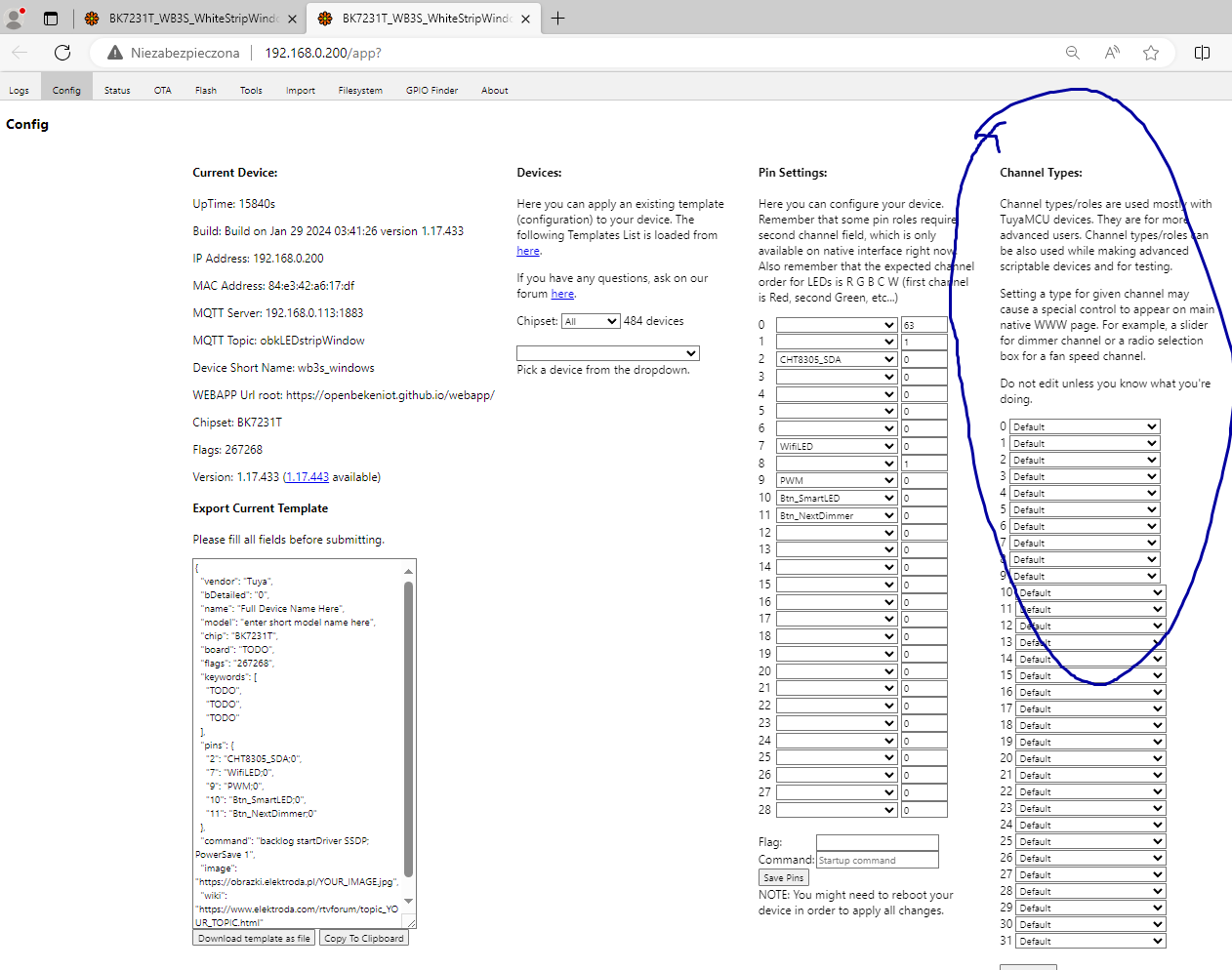Open pin 10 Btn_SmartLED role dropdown
Image resolution: width=1232 pixels, height=970 pixels.
837,498
